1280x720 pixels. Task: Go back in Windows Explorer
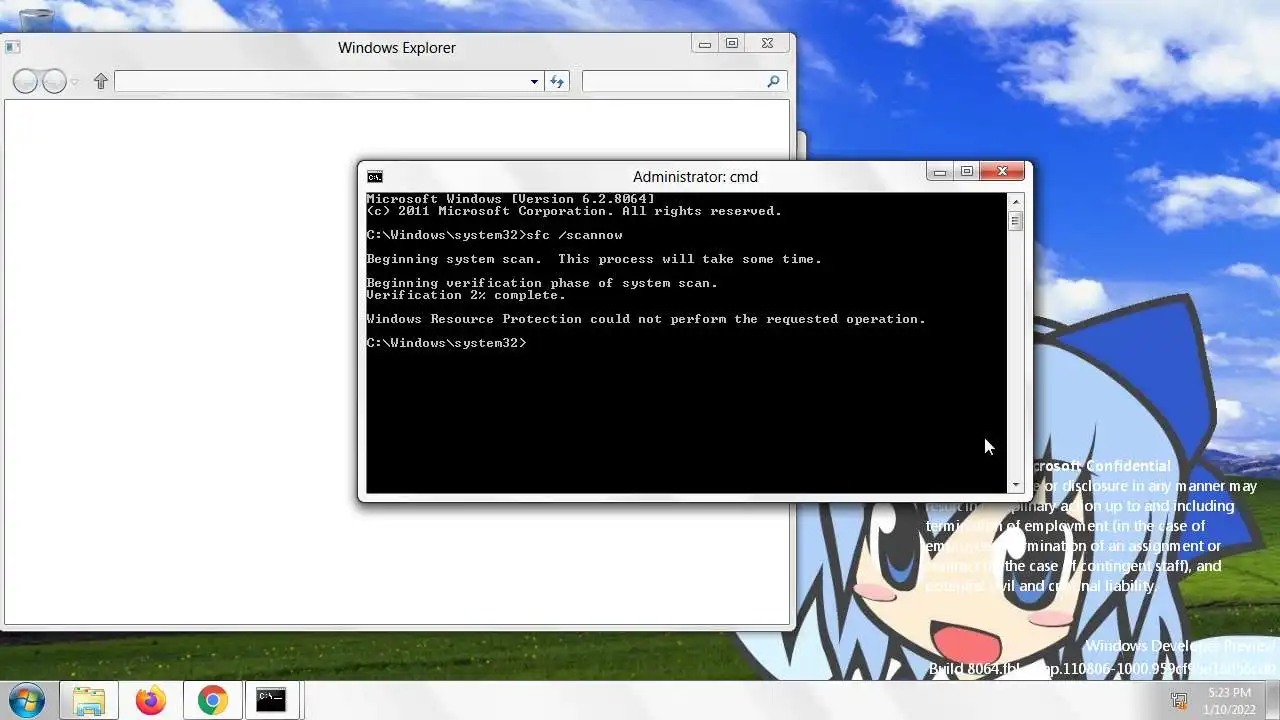(26, 81)
